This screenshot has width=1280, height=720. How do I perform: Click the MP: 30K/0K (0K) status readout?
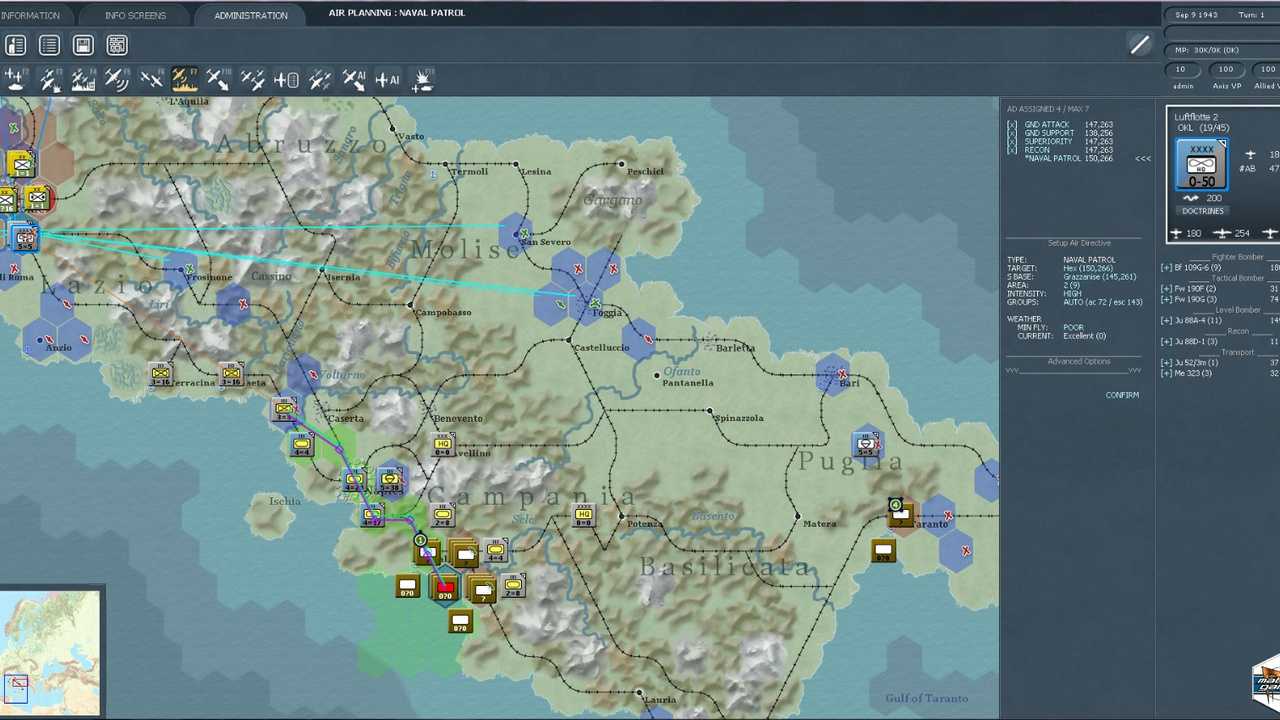(x=1206, y=50)
